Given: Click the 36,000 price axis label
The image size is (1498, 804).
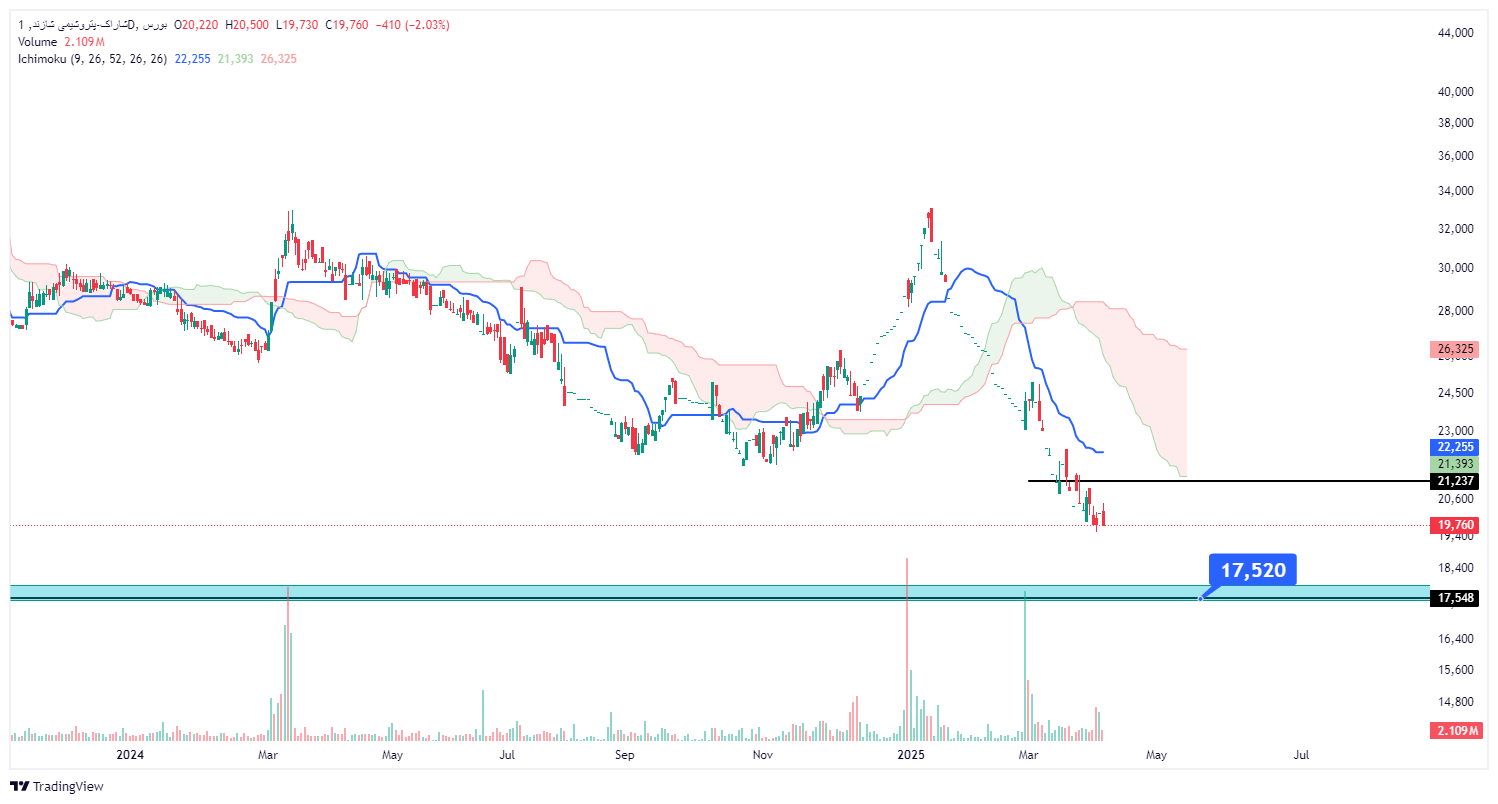Looking at the screenshot, I should (1455, 156).
